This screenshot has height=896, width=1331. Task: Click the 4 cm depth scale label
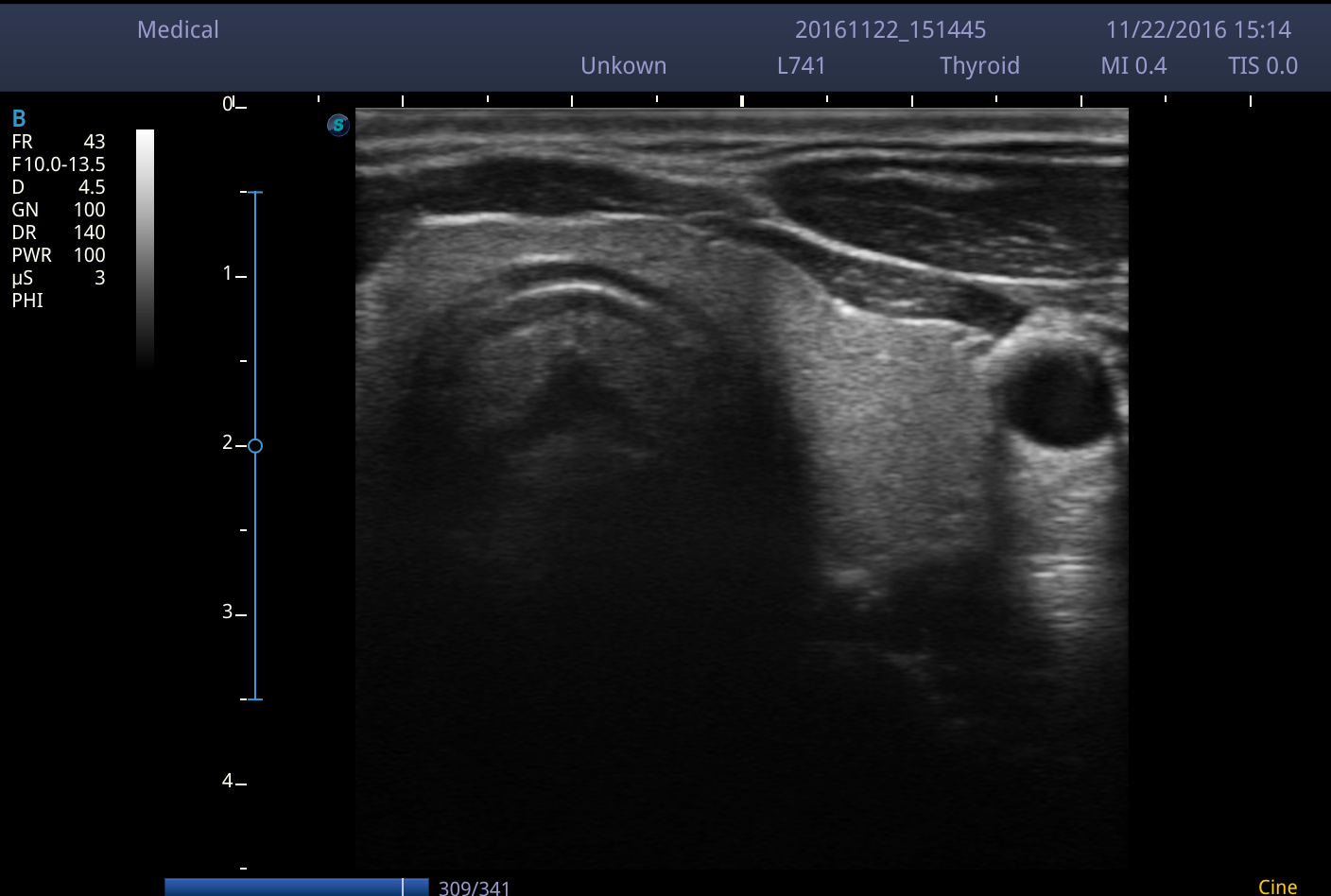tap(228, 781)
